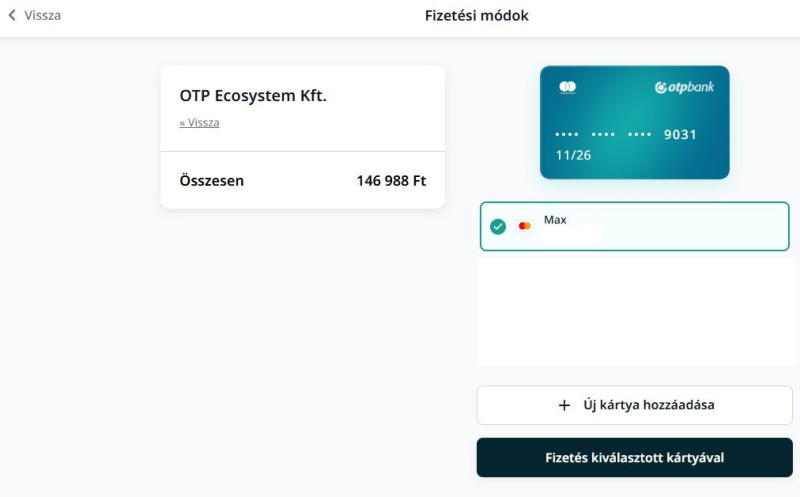Click the Összesen total label

pos(211,181)
